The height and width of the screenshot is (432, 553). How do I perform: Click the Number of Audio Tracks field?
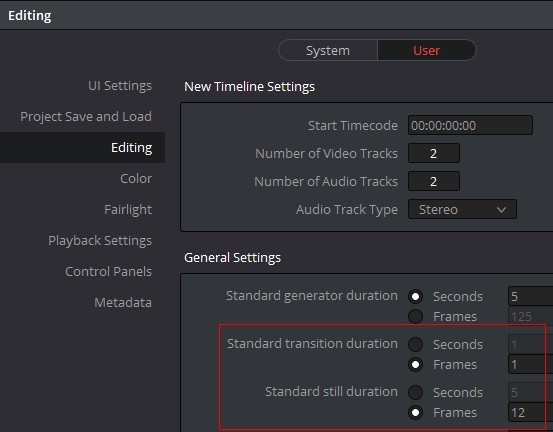point(434,181)
